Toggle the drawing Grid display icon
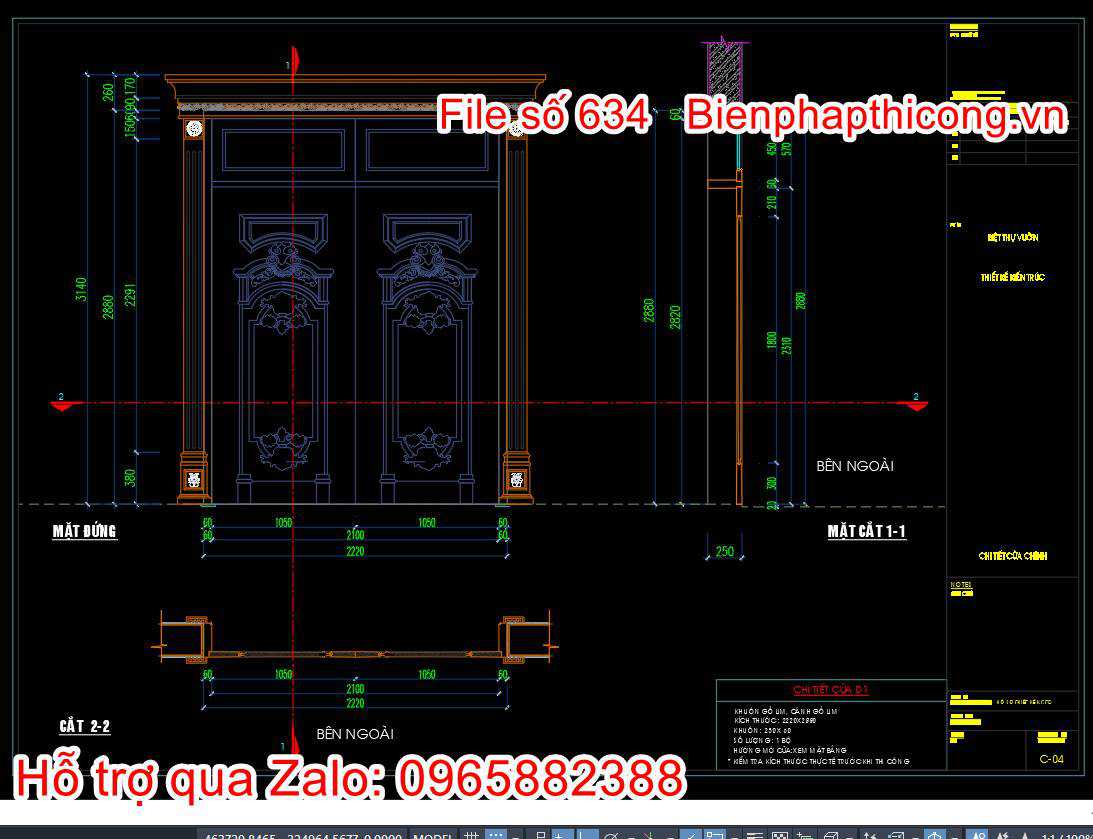The width and height of the screenshot is (1093, 839). click(471, 834)
